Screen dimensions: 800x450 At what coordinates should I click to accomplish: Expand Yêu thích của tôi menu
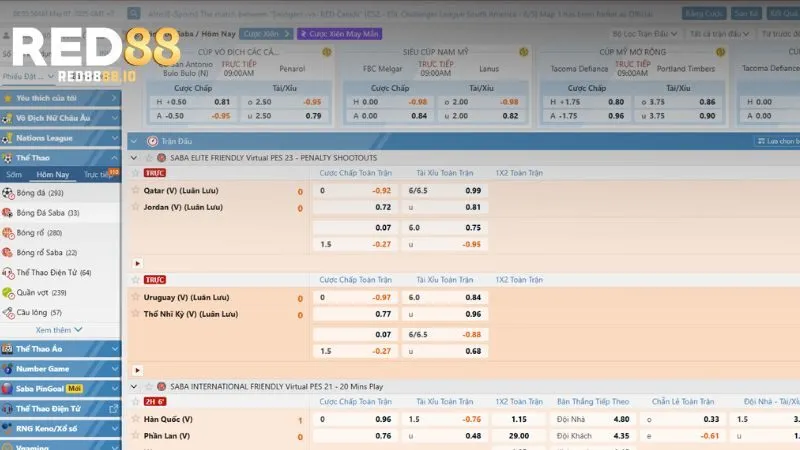point(61,98)
